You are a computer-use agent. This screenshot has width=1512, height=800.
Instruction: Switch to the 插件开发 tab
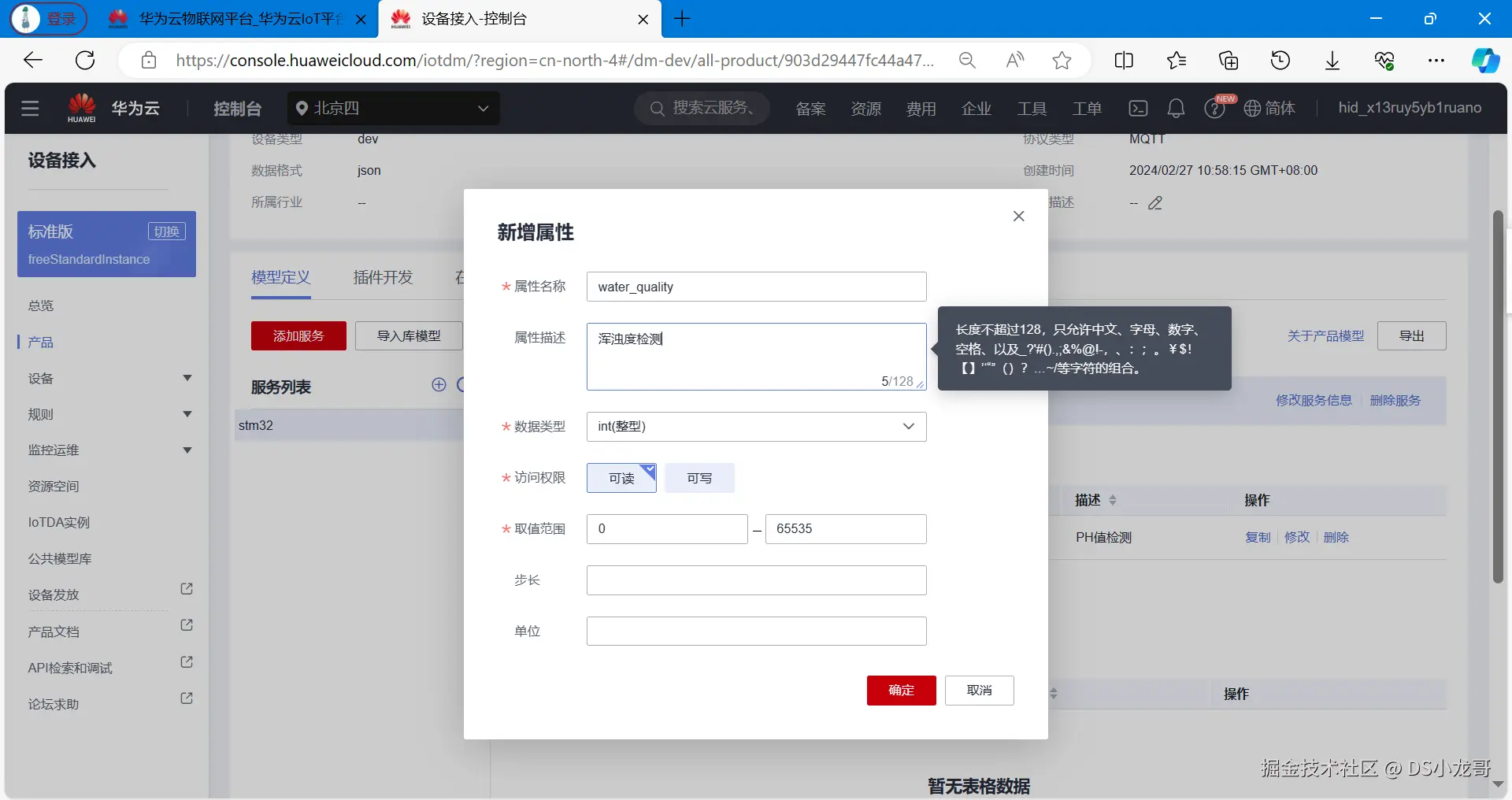click(383, 277)
